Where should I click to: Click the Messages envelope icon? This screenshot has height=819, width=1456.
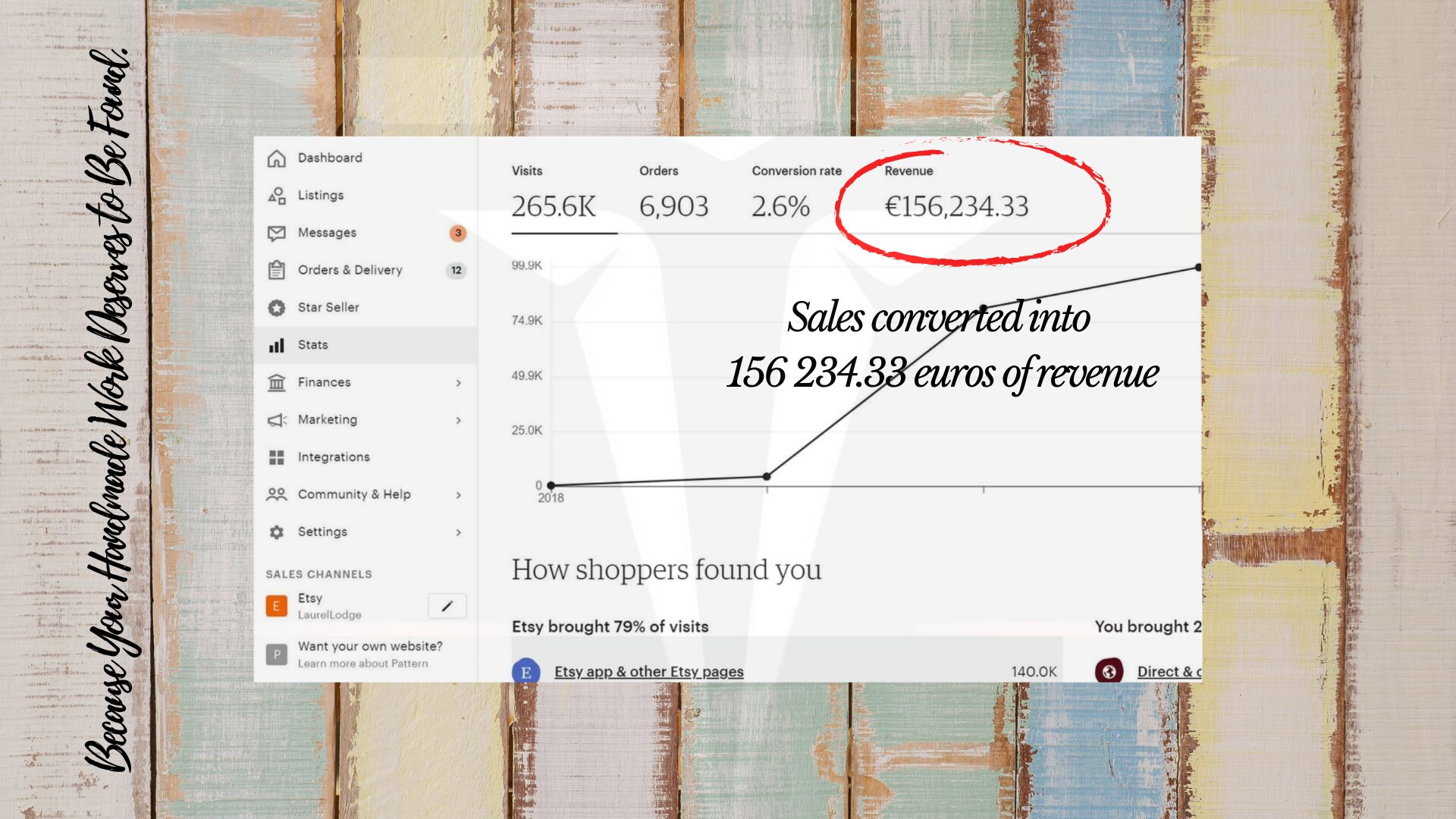(277, 233)
